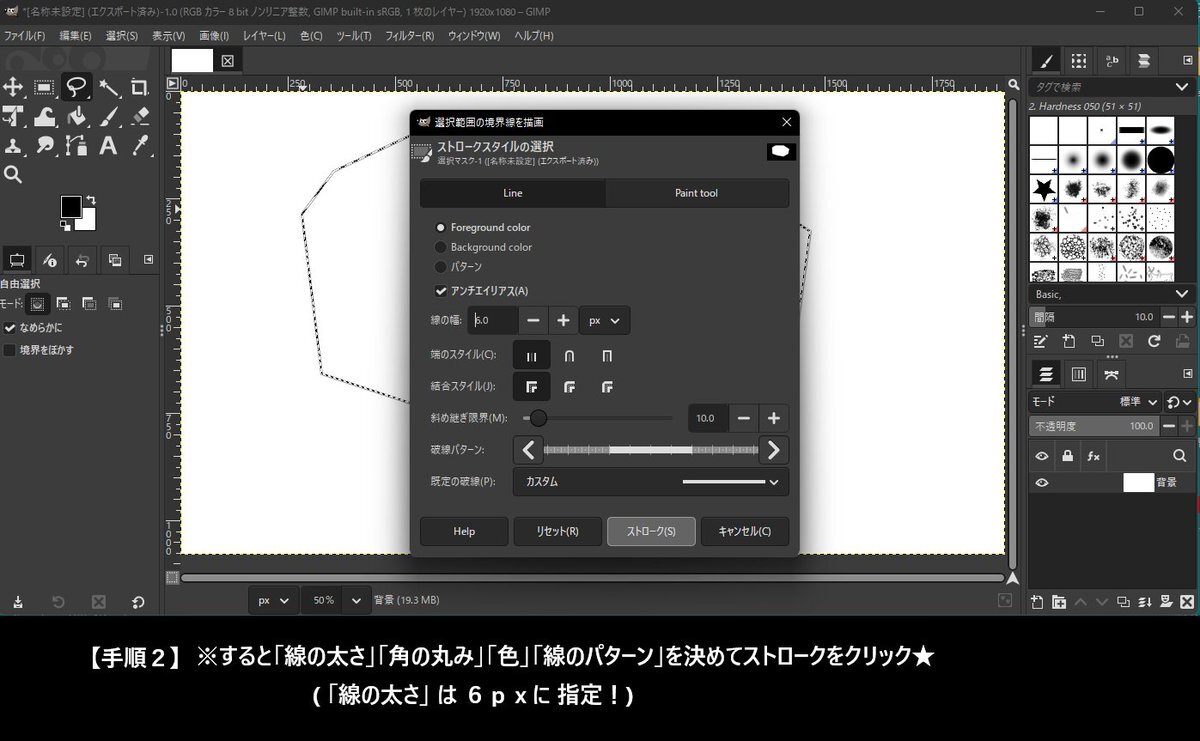Open the Basic brush tag filter dropdown

click(x=1111, y=294)
